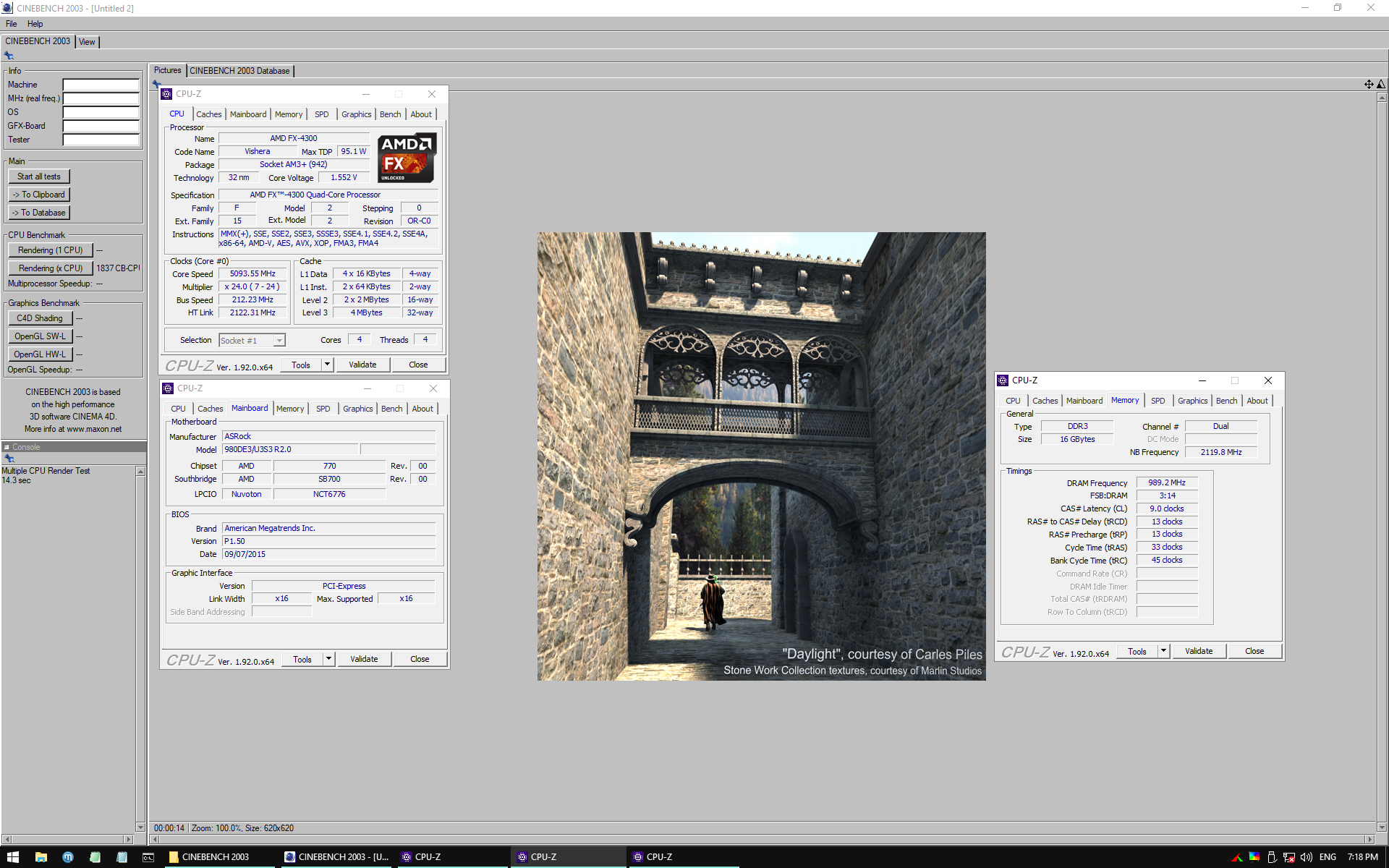Click the rendered Daylight image

[x=761, y=456]
